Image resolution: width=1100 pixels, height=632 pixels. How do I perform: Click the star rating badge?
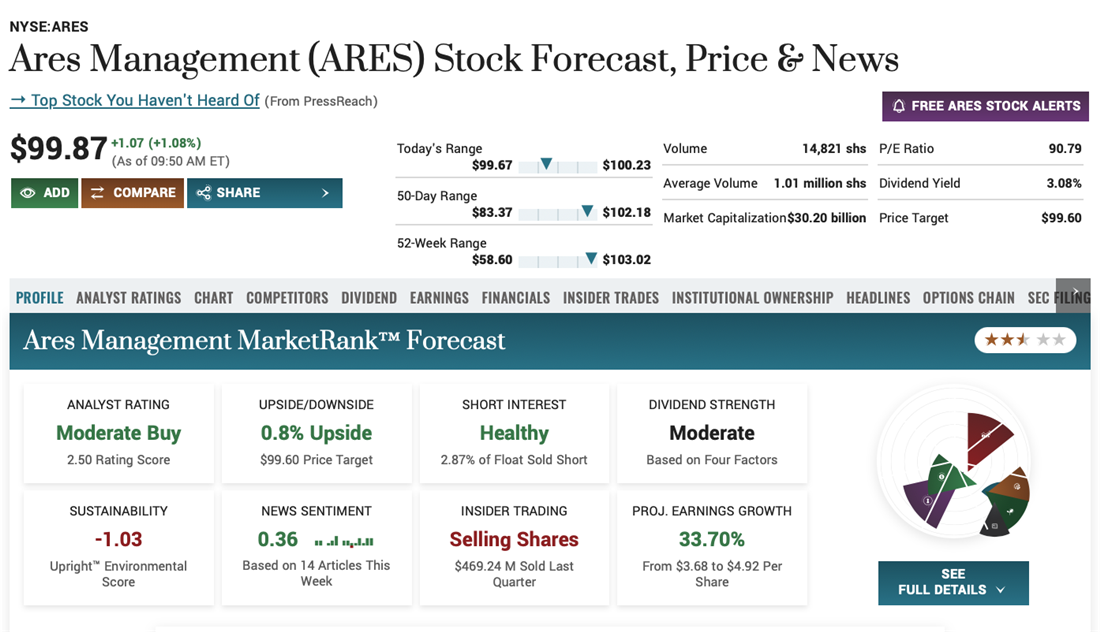click(x=1025, y=340)
